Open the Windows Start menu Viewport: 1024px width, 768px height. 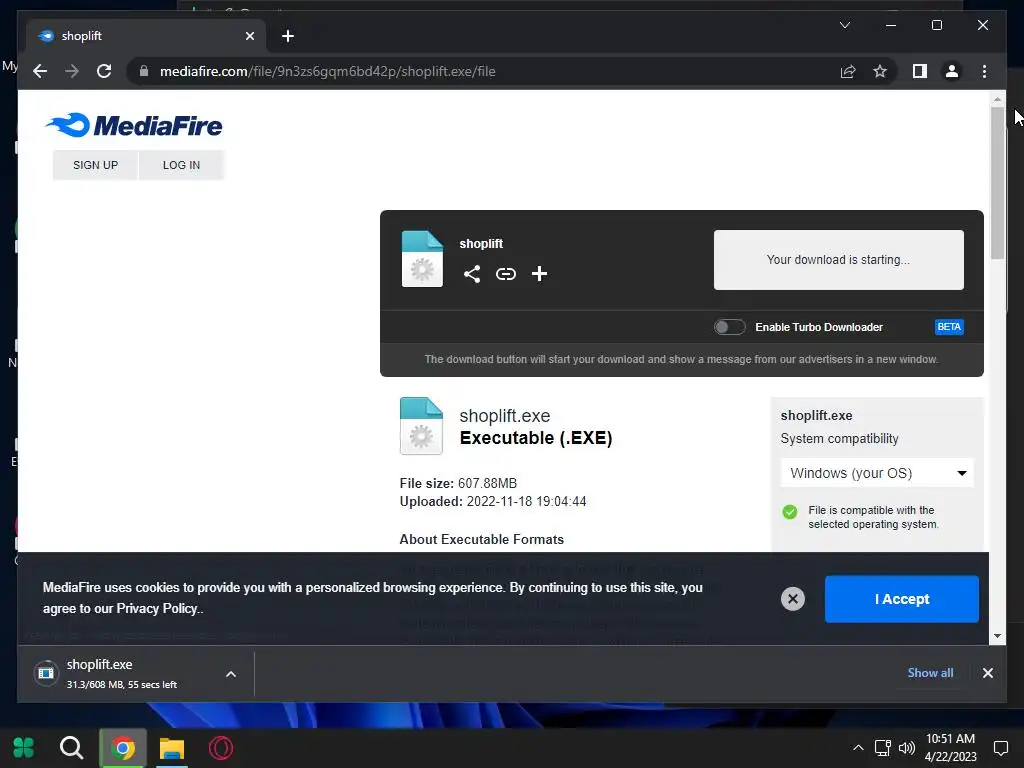click(24, 748)
